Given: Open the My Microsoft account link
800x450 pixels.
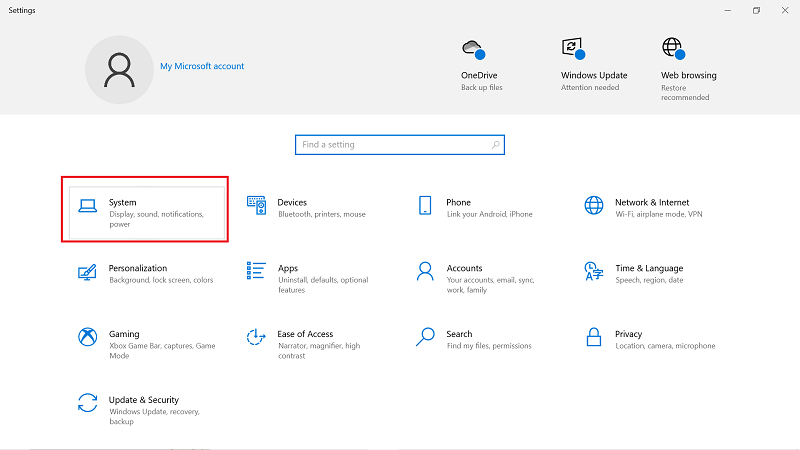Looking at the screenshot, I should click(x=202, y=67).
